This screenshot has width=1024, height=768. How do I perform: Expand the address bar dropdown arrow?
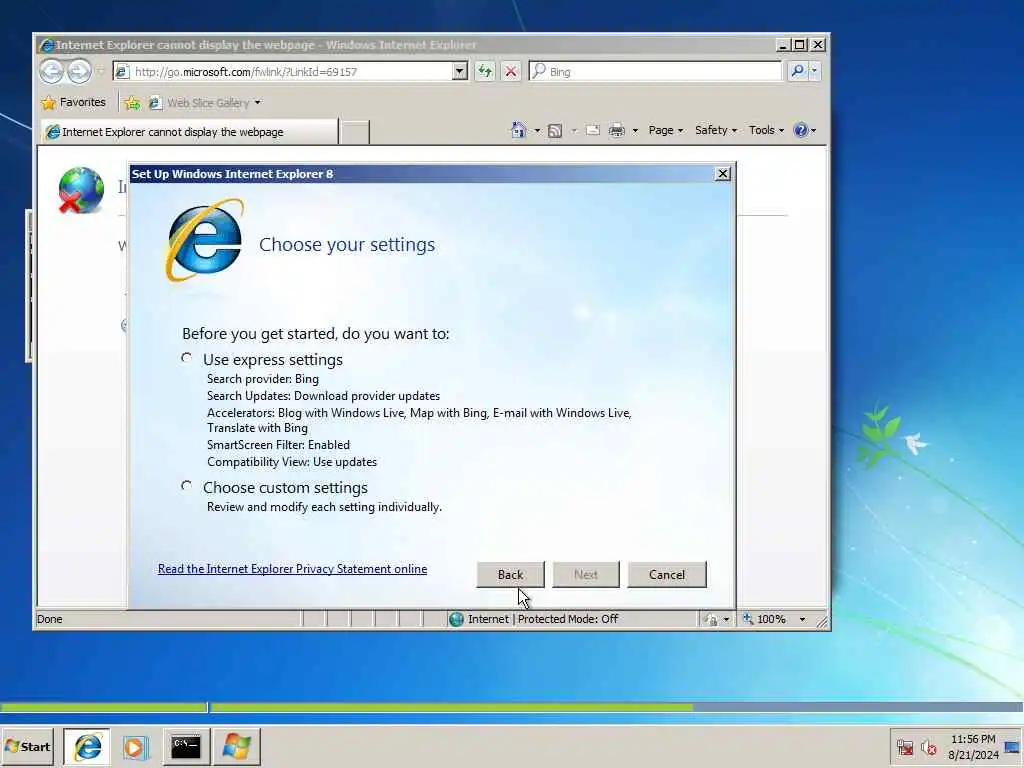click(x=460, y=71)
